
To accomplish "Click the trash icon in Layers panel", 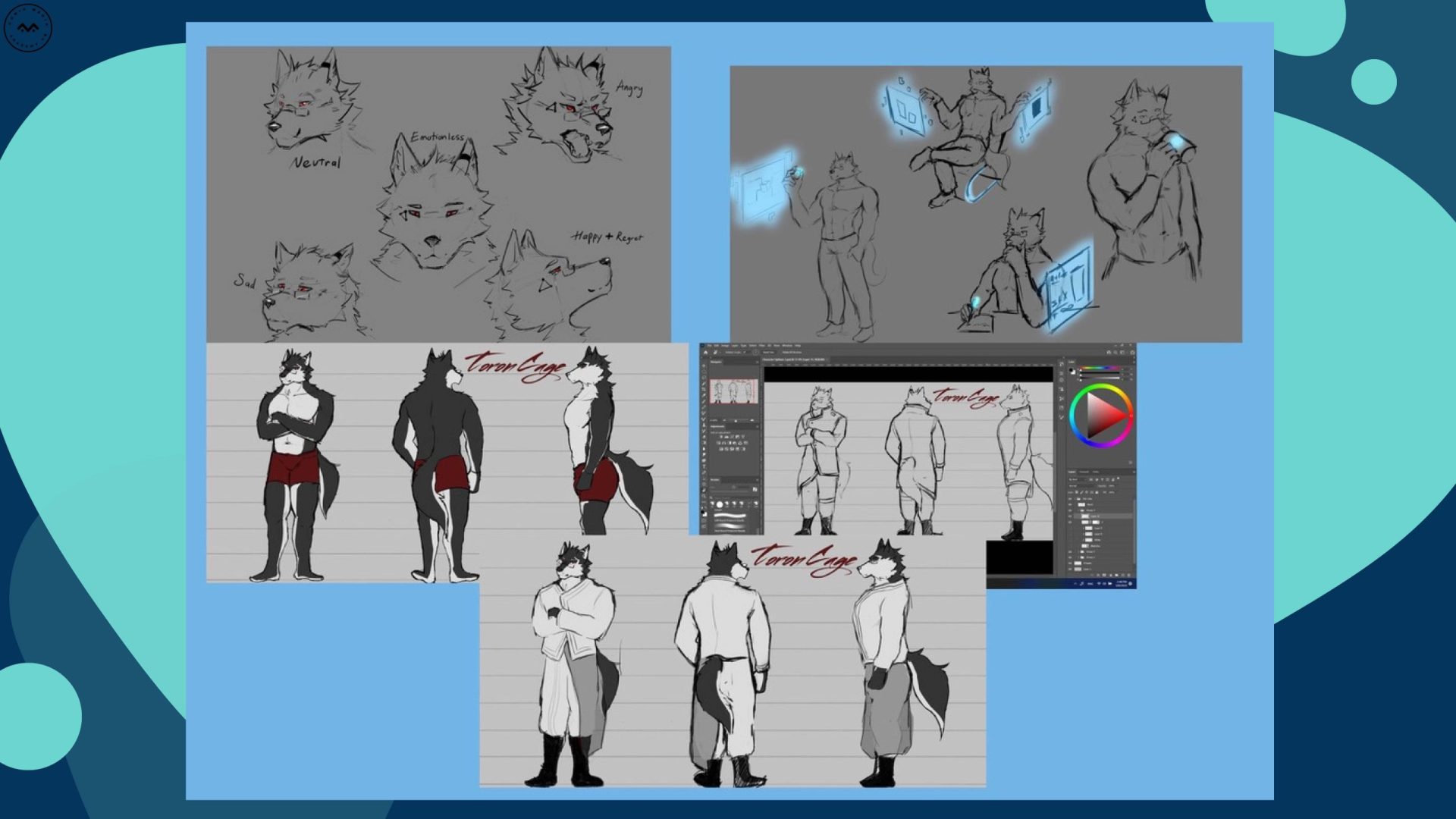I will [1129, 575].
